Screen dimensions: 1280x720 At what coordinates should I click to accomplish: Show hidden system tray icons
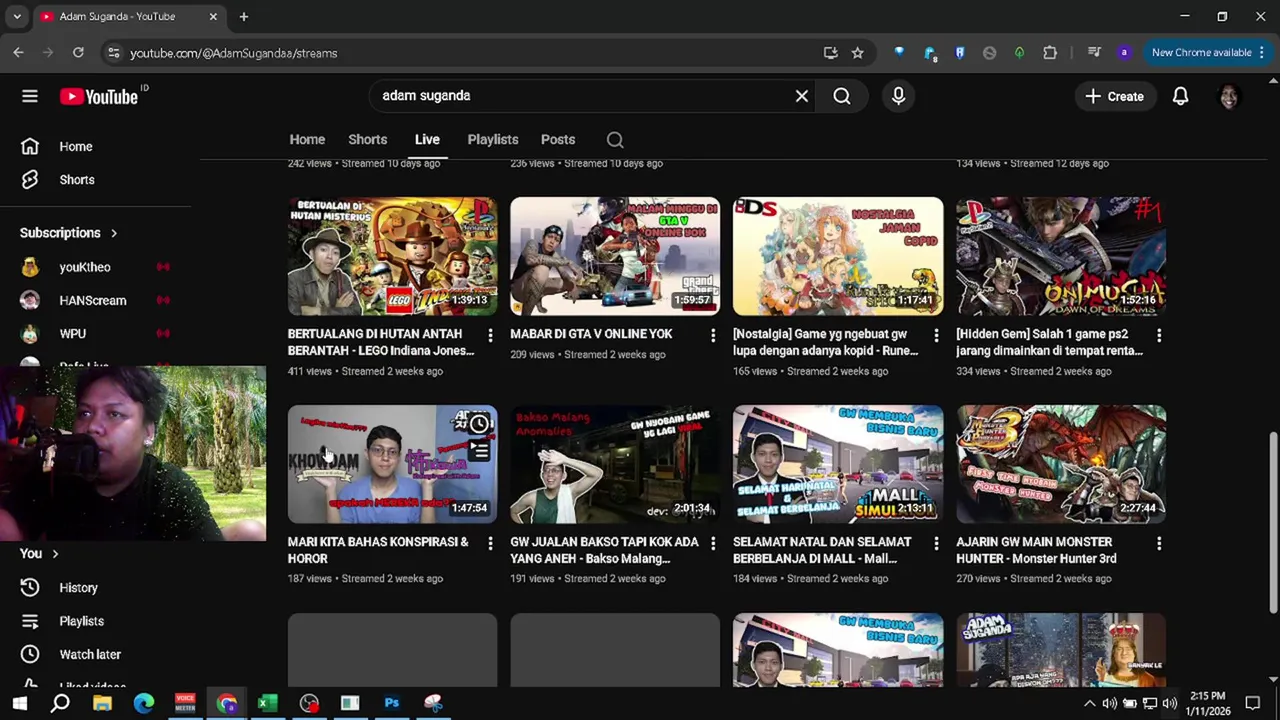click(1089, 703)
